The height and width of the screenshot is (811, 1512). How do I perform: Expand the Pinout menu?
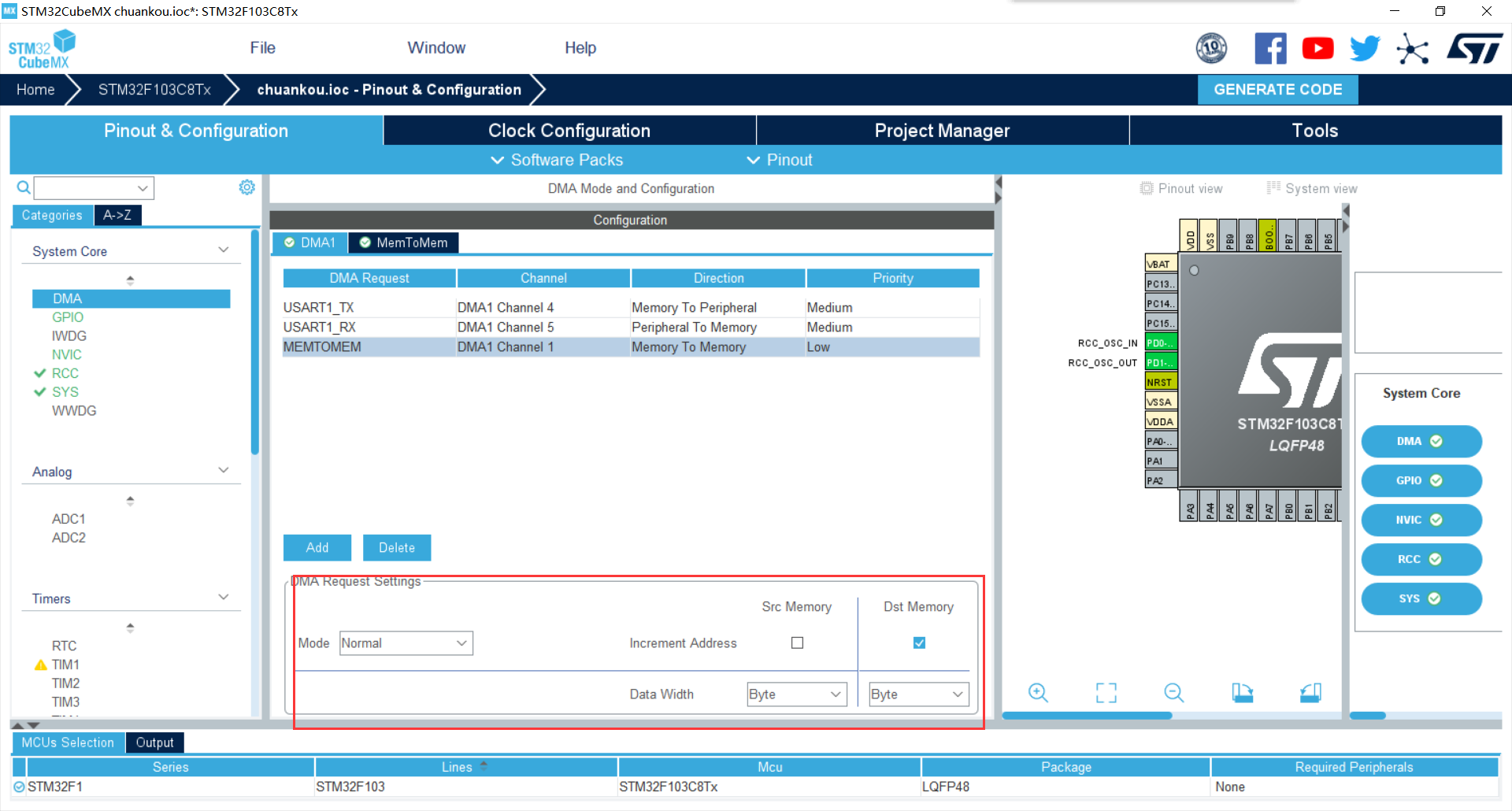779,160
